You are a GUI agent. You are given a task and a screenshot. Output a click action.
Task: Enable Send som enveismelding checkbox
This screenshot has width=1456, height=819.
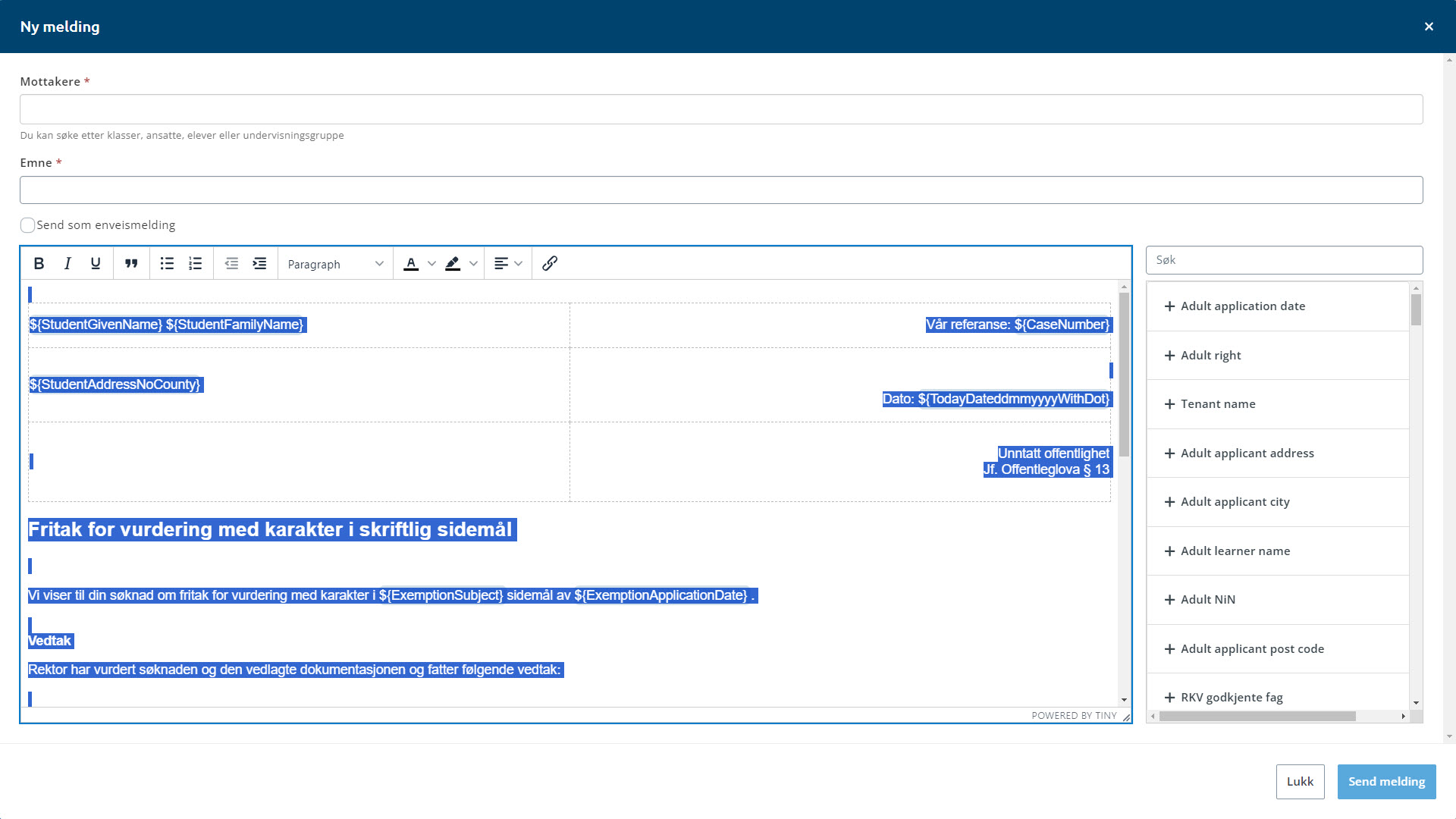[28, 225]
